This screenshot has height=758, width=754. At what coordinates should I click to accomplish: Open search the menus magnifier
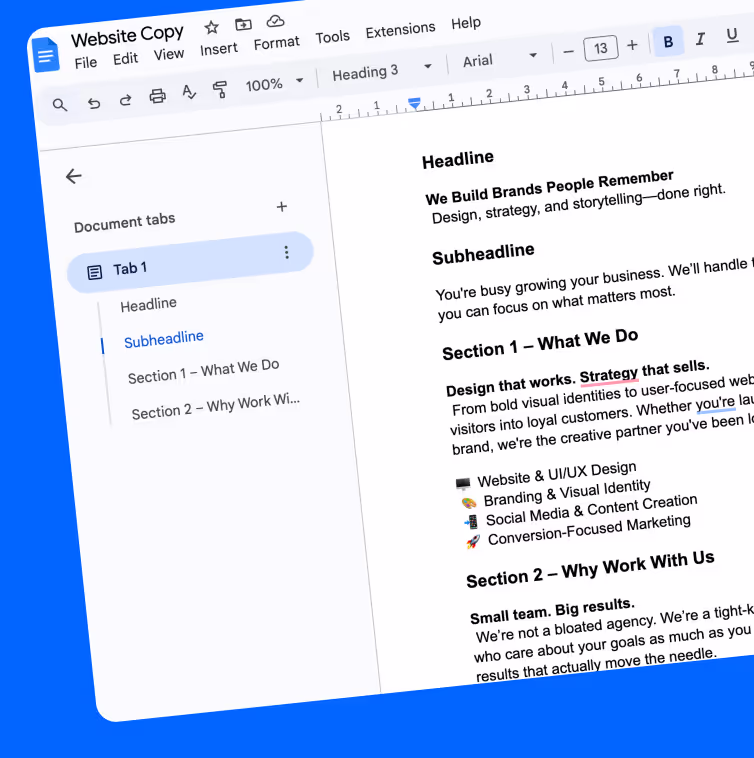59,104
